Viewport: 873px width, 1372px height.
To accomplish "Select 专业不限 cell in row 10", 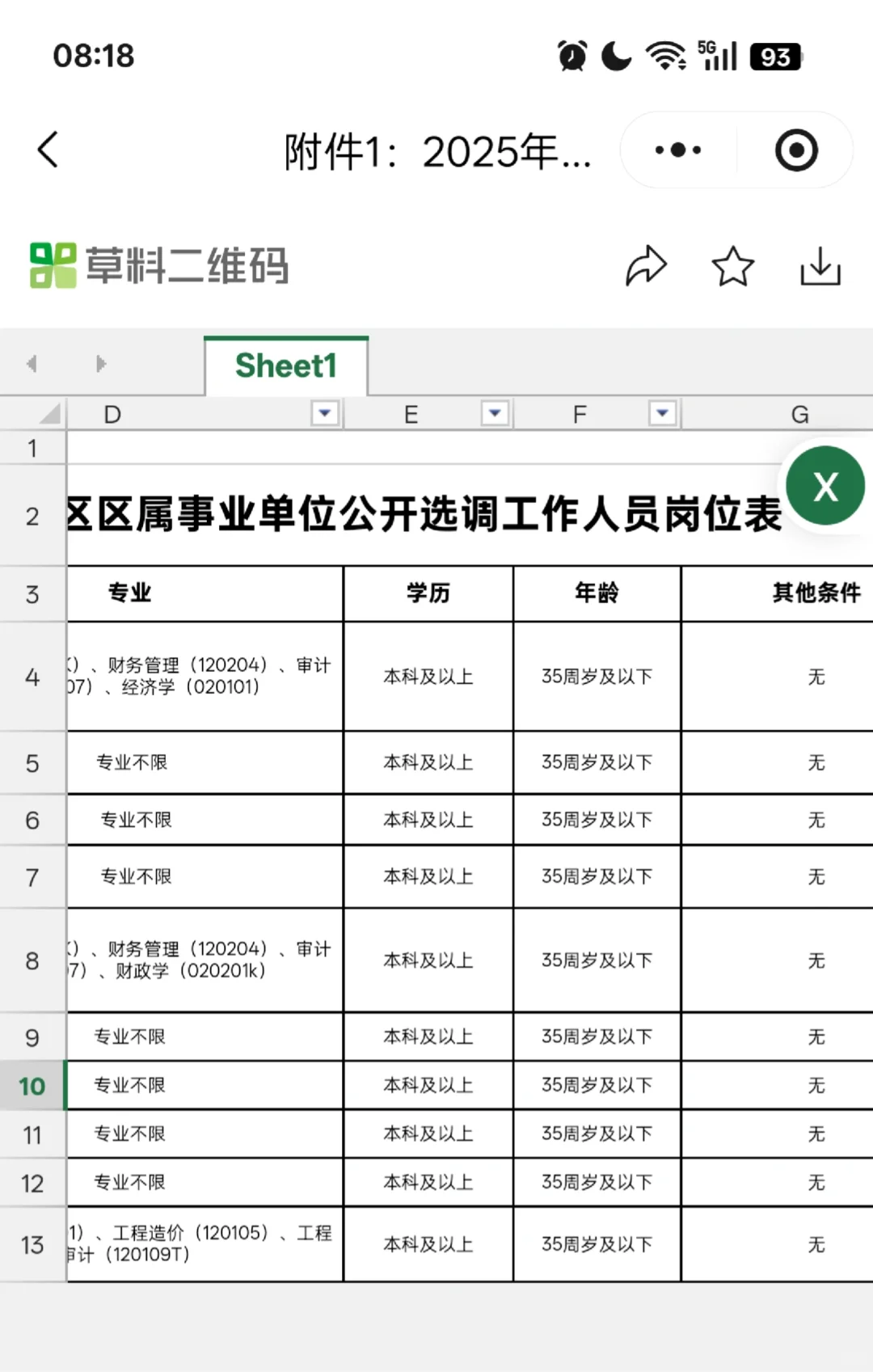I will click(x=205, y=1085).
